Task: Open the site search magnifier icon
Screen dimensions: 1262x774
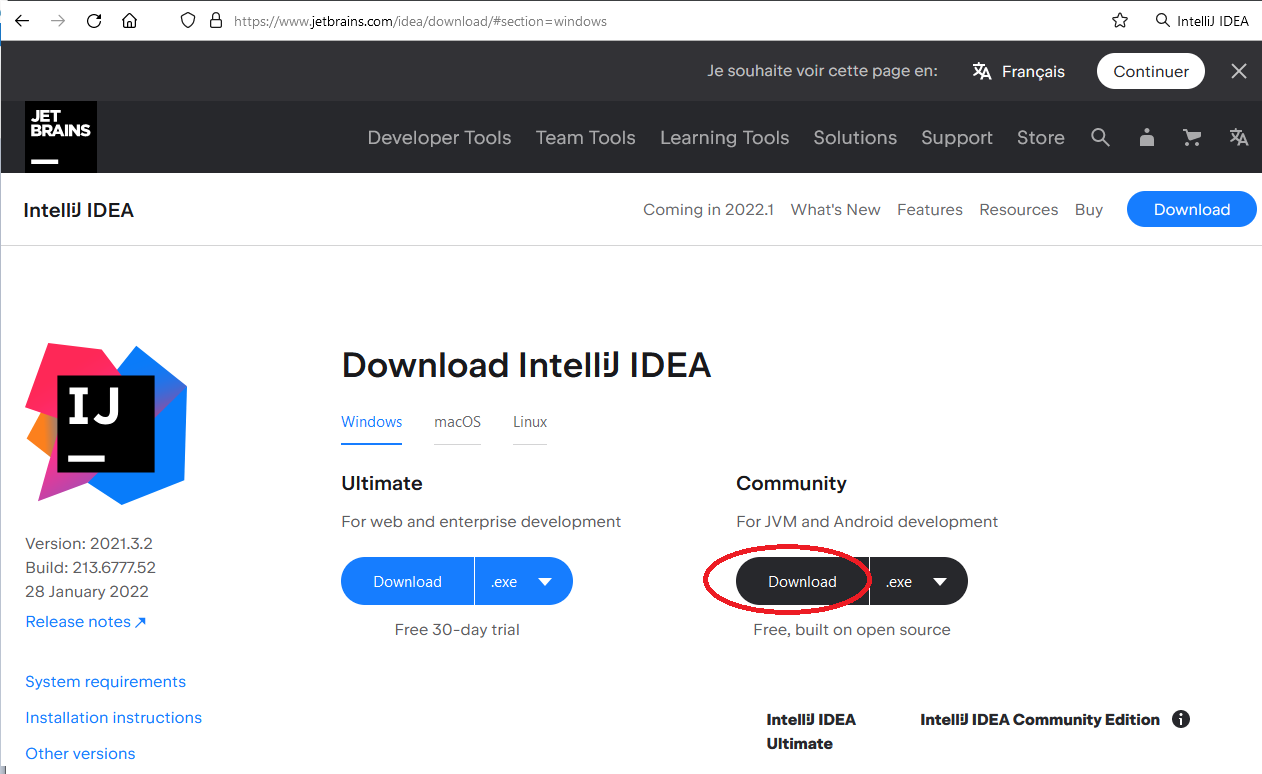Action: [1100, 138]
